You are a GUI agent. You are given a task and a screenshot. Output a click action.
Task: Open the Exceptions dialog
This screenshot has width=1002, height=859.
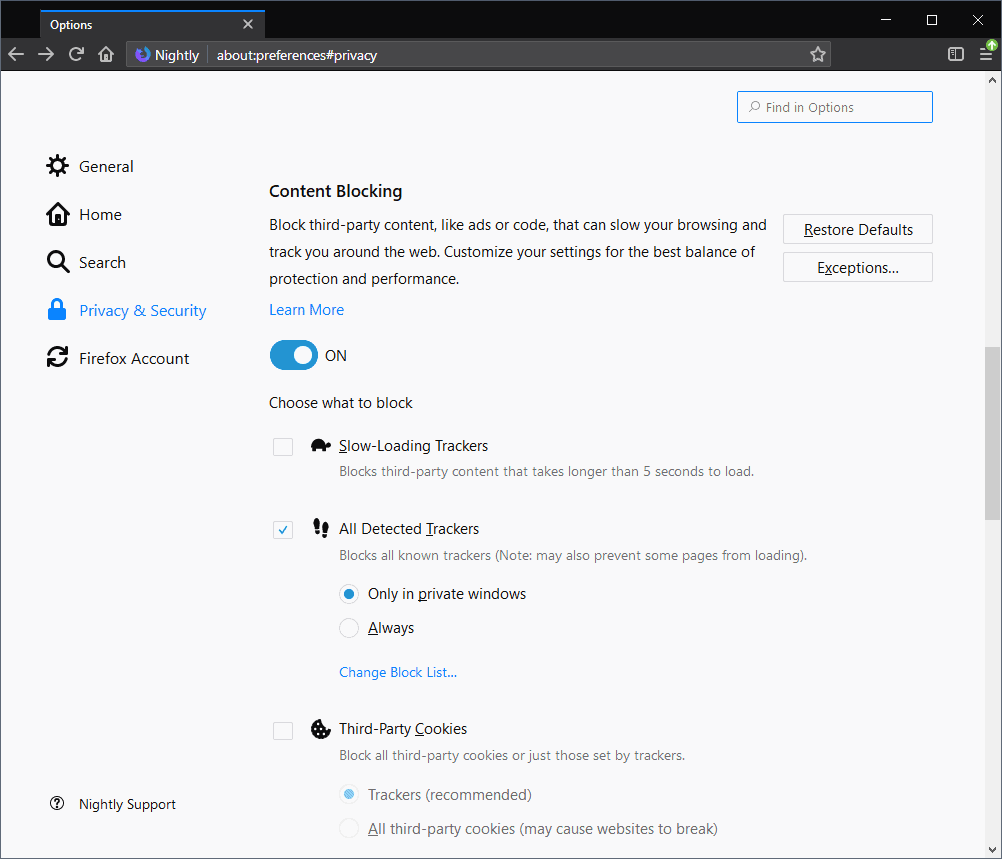(x=857, y=267)
